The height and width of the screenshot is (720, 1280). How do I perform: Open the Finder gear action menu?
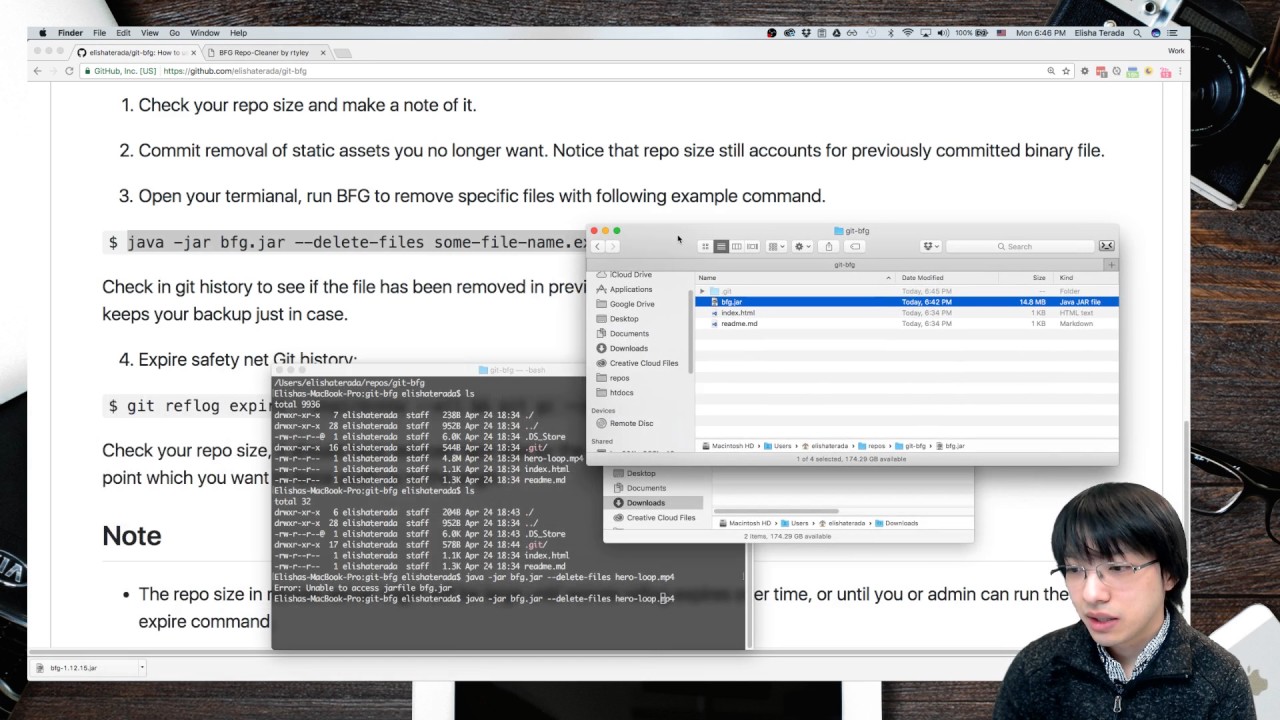pyautogui.click(x=802, y=246)
